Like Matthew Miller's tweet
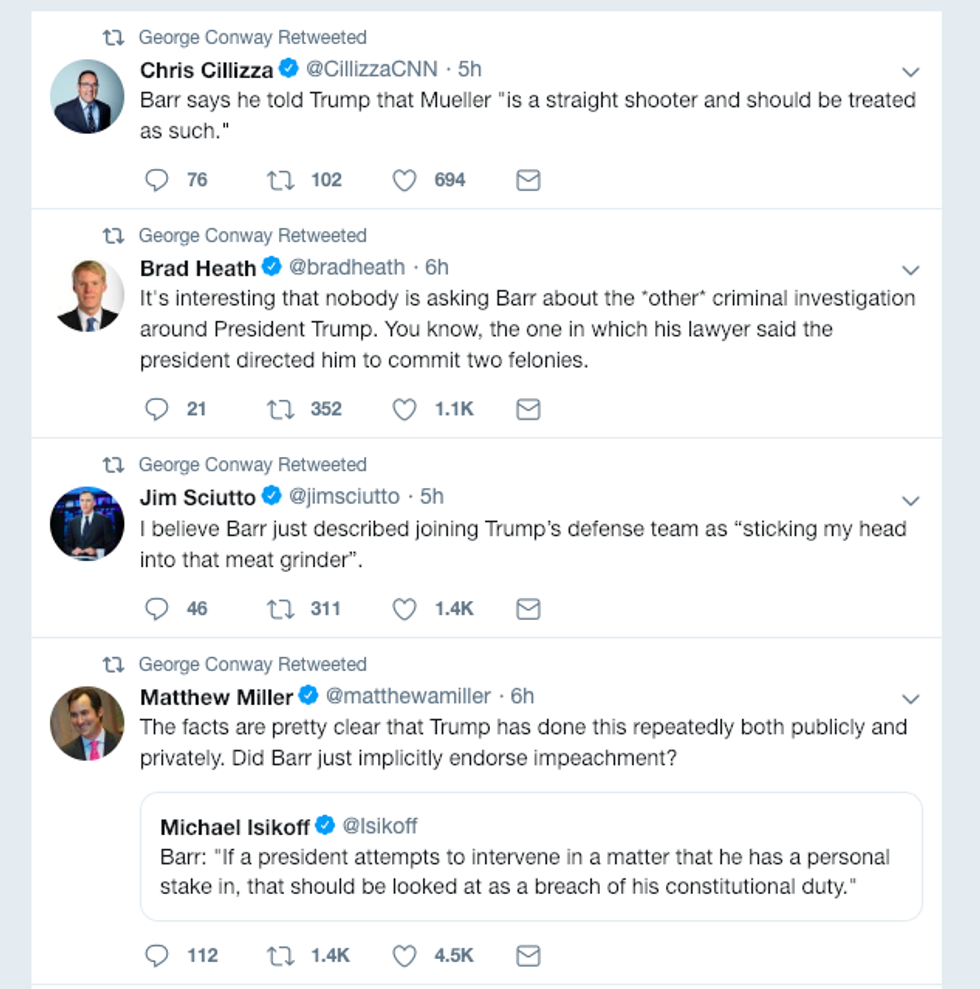 [404, 956]
